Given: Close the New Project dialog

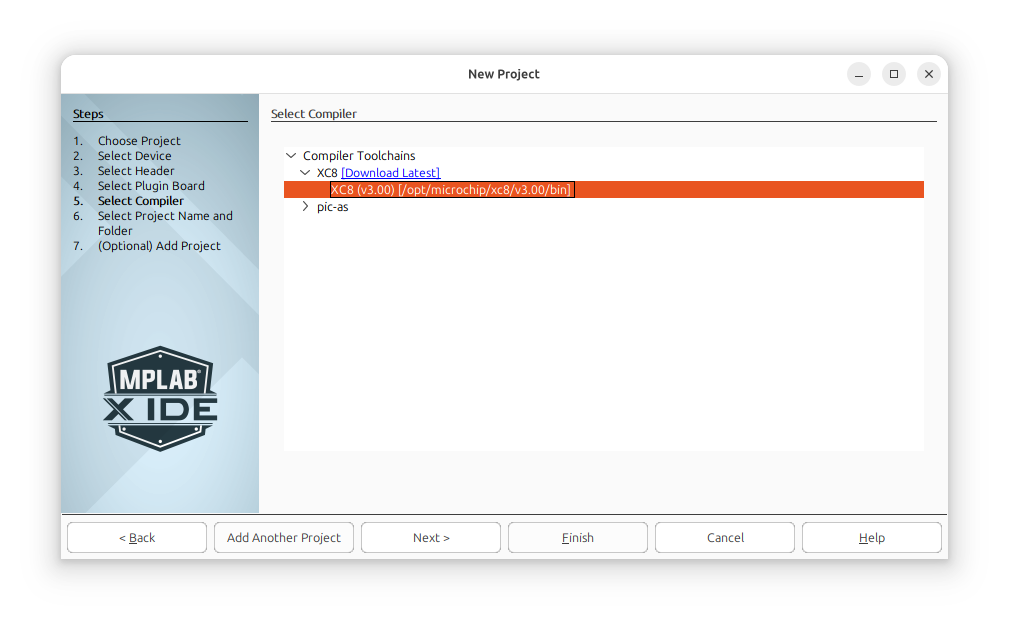Looking at the screenshot, I should point(929,74).
